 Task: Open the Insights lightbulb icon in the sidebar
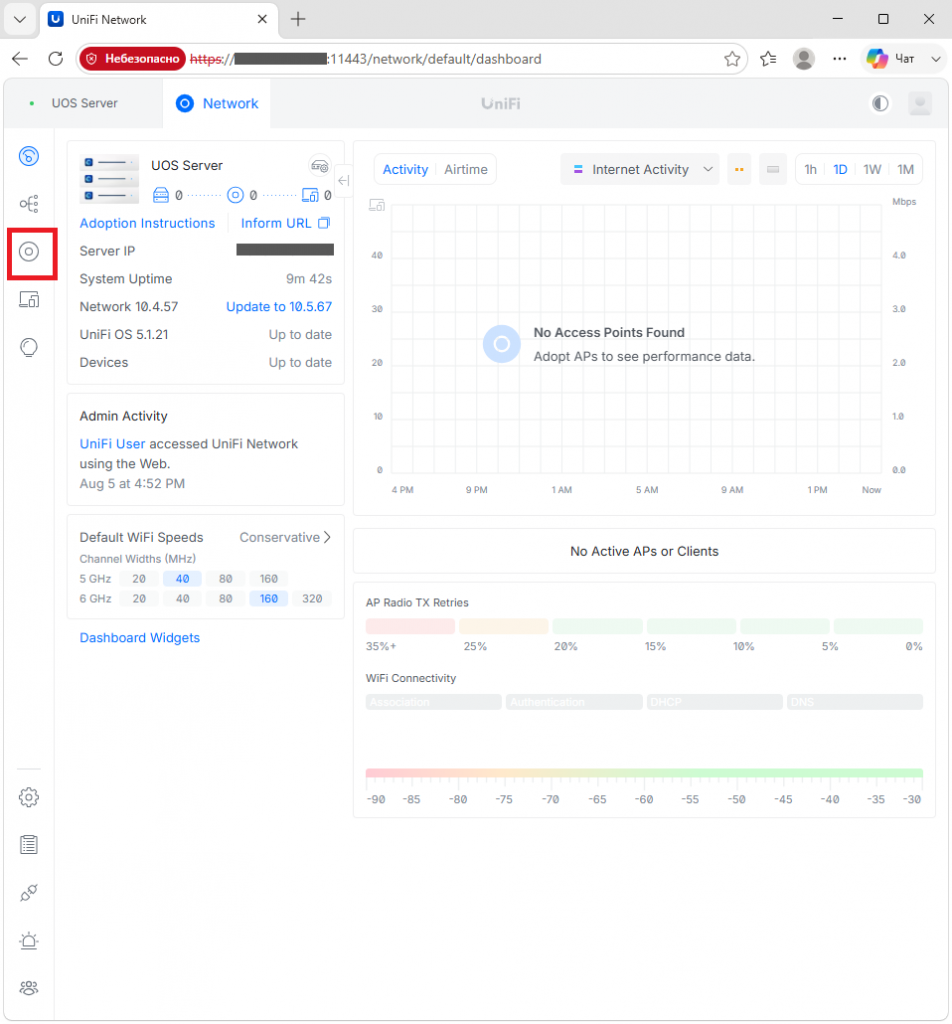click(x=29, y=347)
